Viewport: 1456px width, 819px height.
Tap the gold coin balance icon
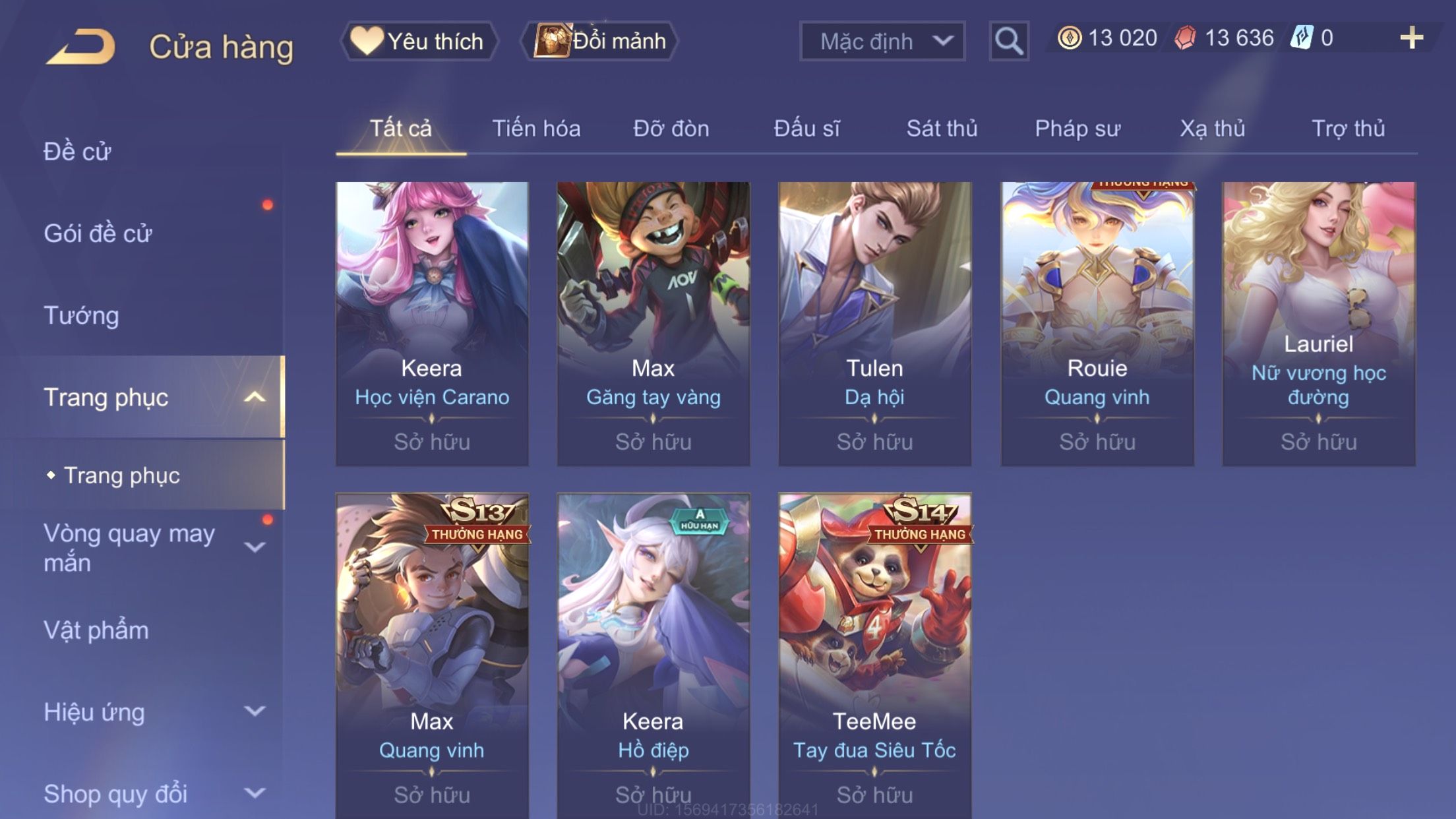(1070, 38)
